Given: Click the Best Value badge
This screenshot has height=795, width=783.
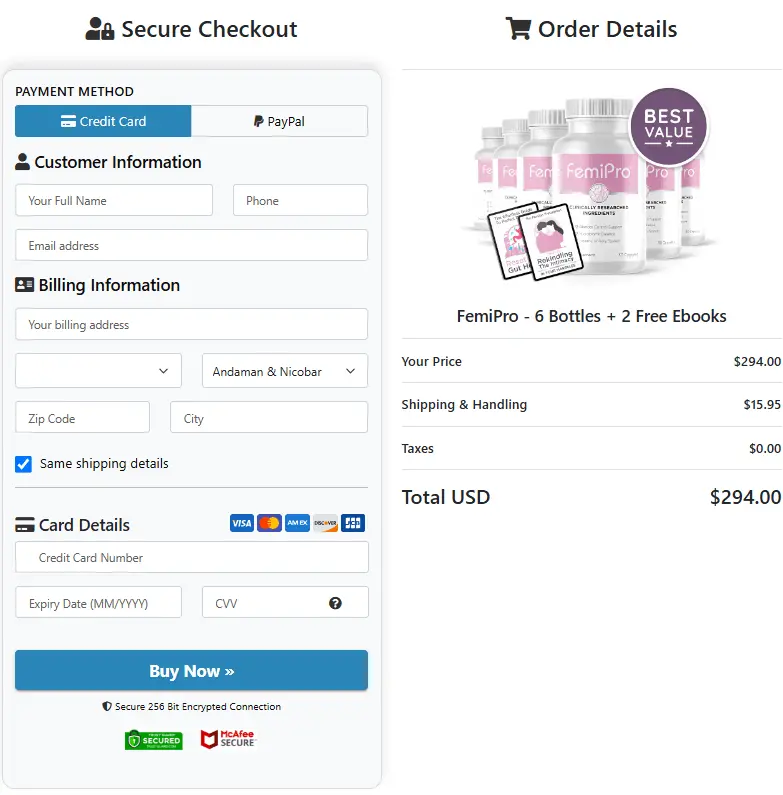Looking at the screenshot, I should (668, 125).
